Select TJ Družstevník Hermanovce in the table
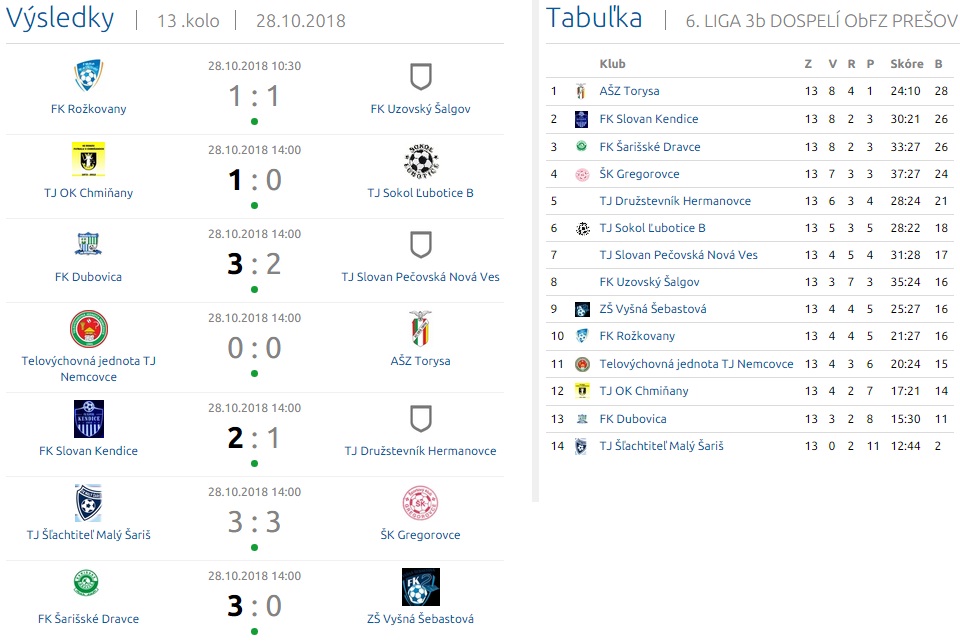This screenshot has height=643, width=960. (675, 201)
